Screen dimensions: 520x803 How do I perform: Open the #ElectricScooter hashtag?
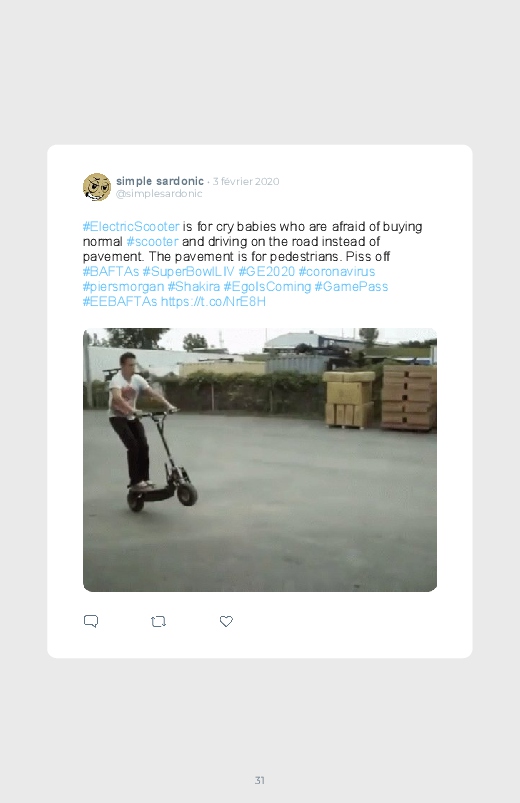[x=131, y=226]
